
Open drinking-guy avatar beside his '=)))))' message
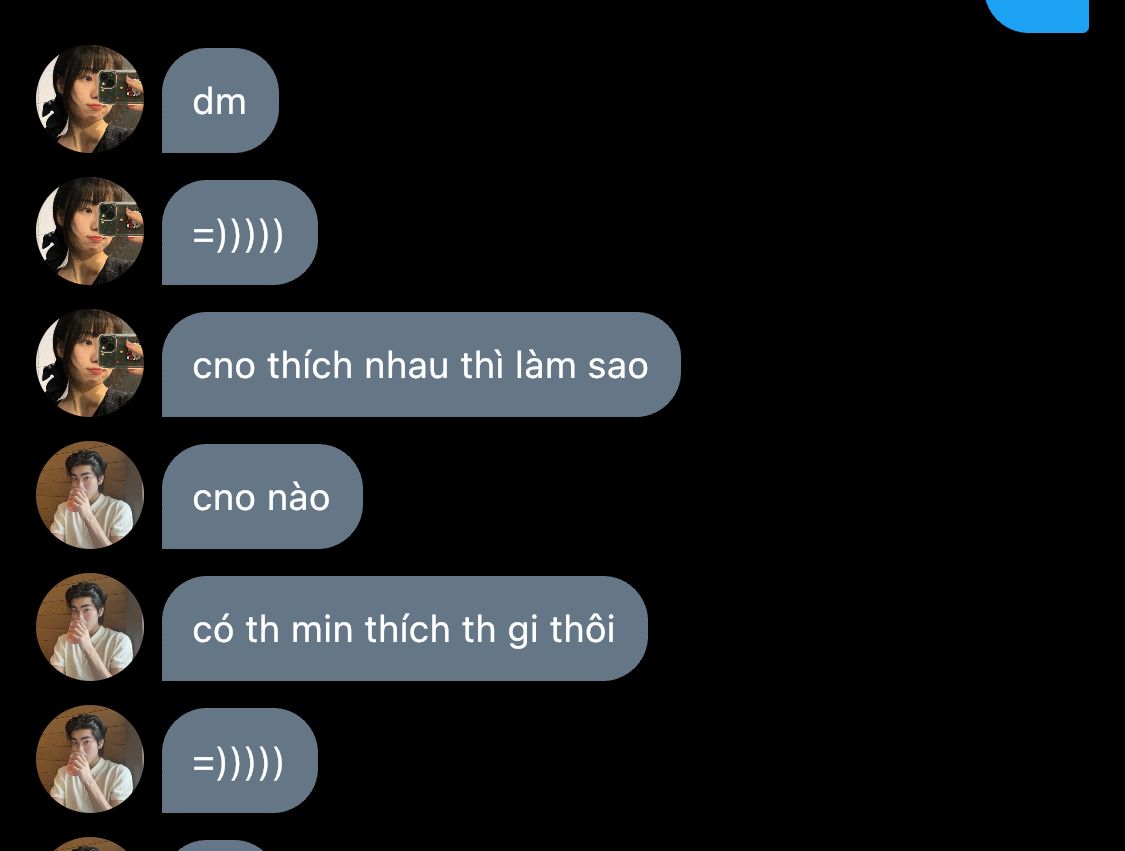(x=90, y=759)
